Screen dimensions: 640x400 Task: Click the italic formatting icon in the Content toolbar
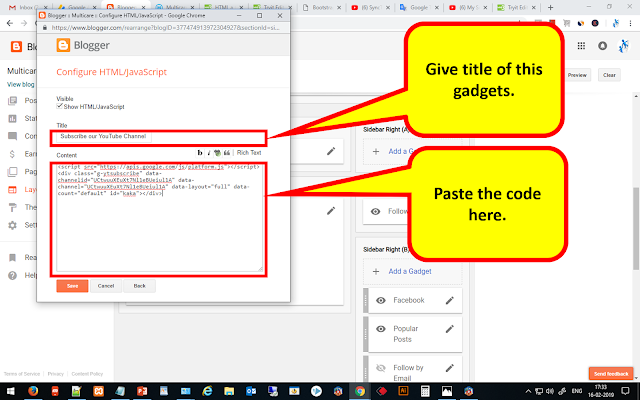(209, 153)
